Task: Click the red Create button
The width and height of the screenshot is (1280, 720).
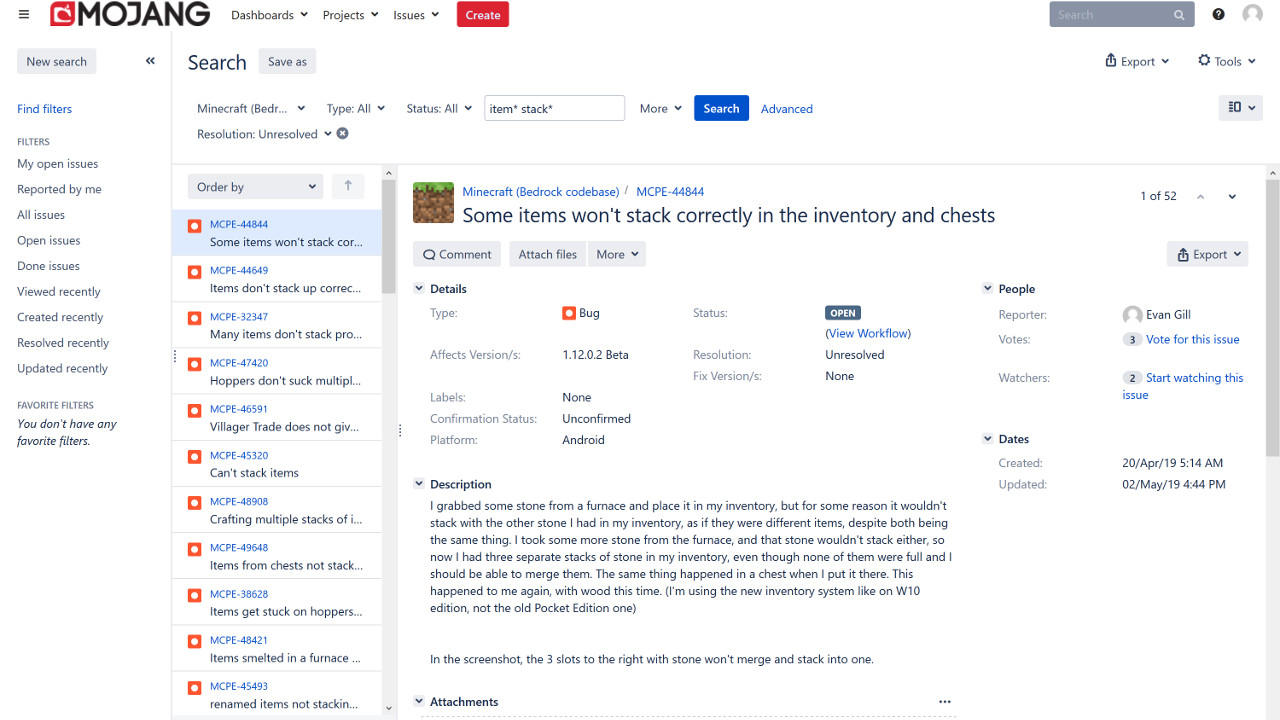Action: coord(483,15)
